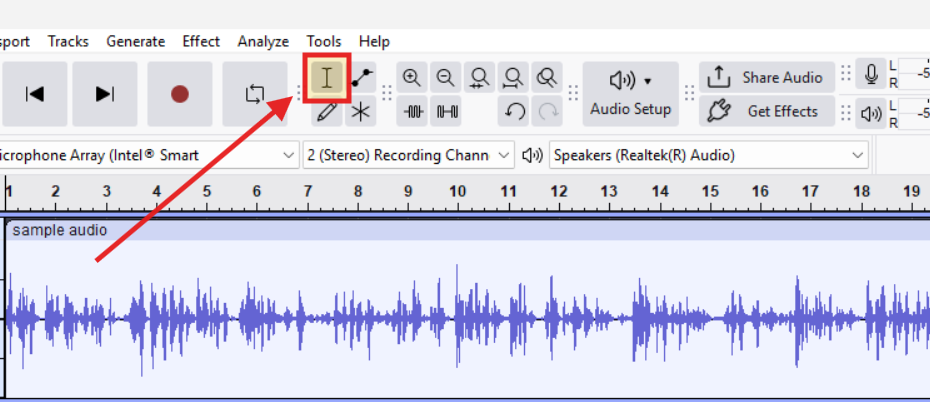This screenshot has width=930, height=402.
Task: Silence the audio selection
Action: (446, 112)
